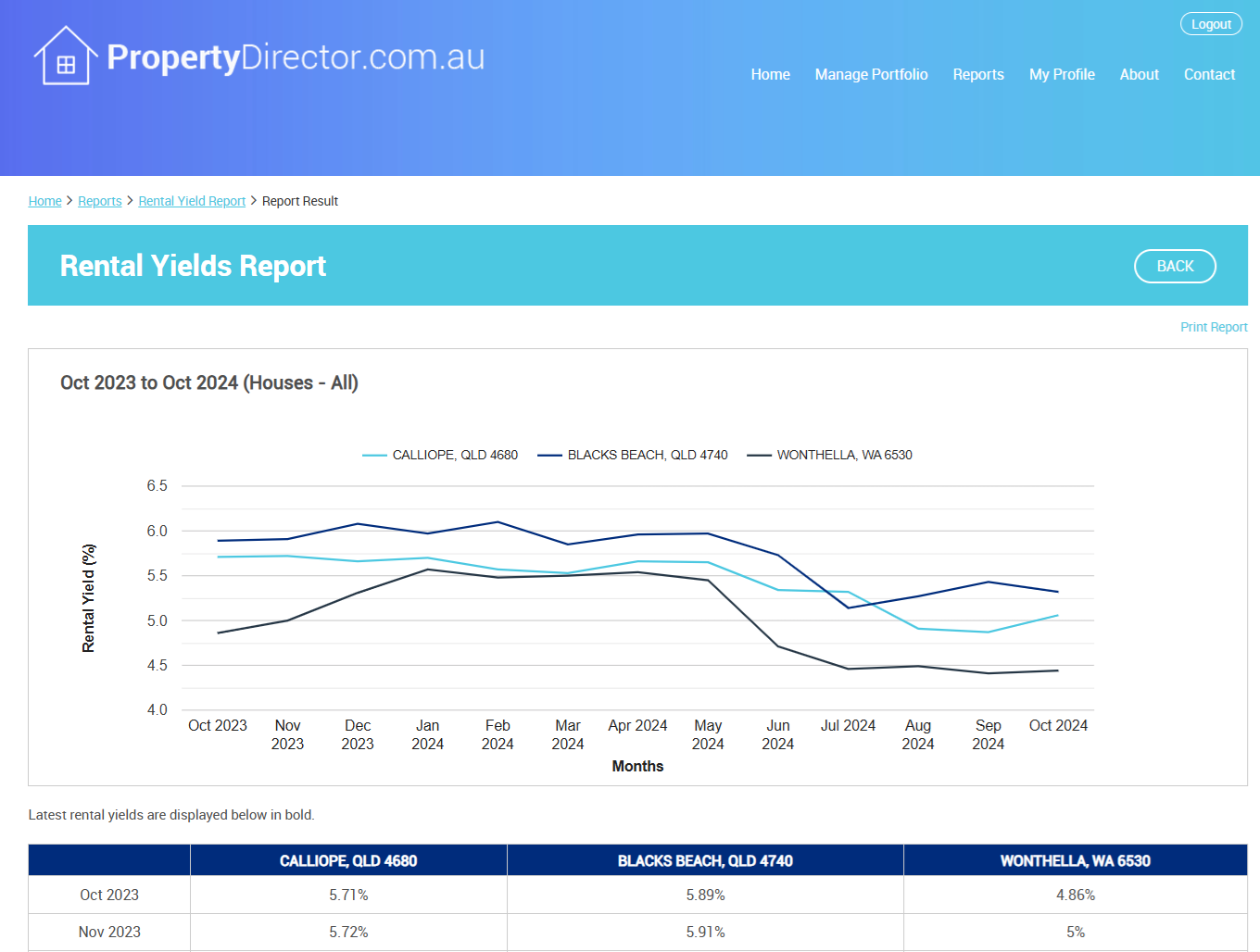Click the 5.71% cell in the table
The width and height of the screenshot is (1260, 952).
(x=348, y=895)
